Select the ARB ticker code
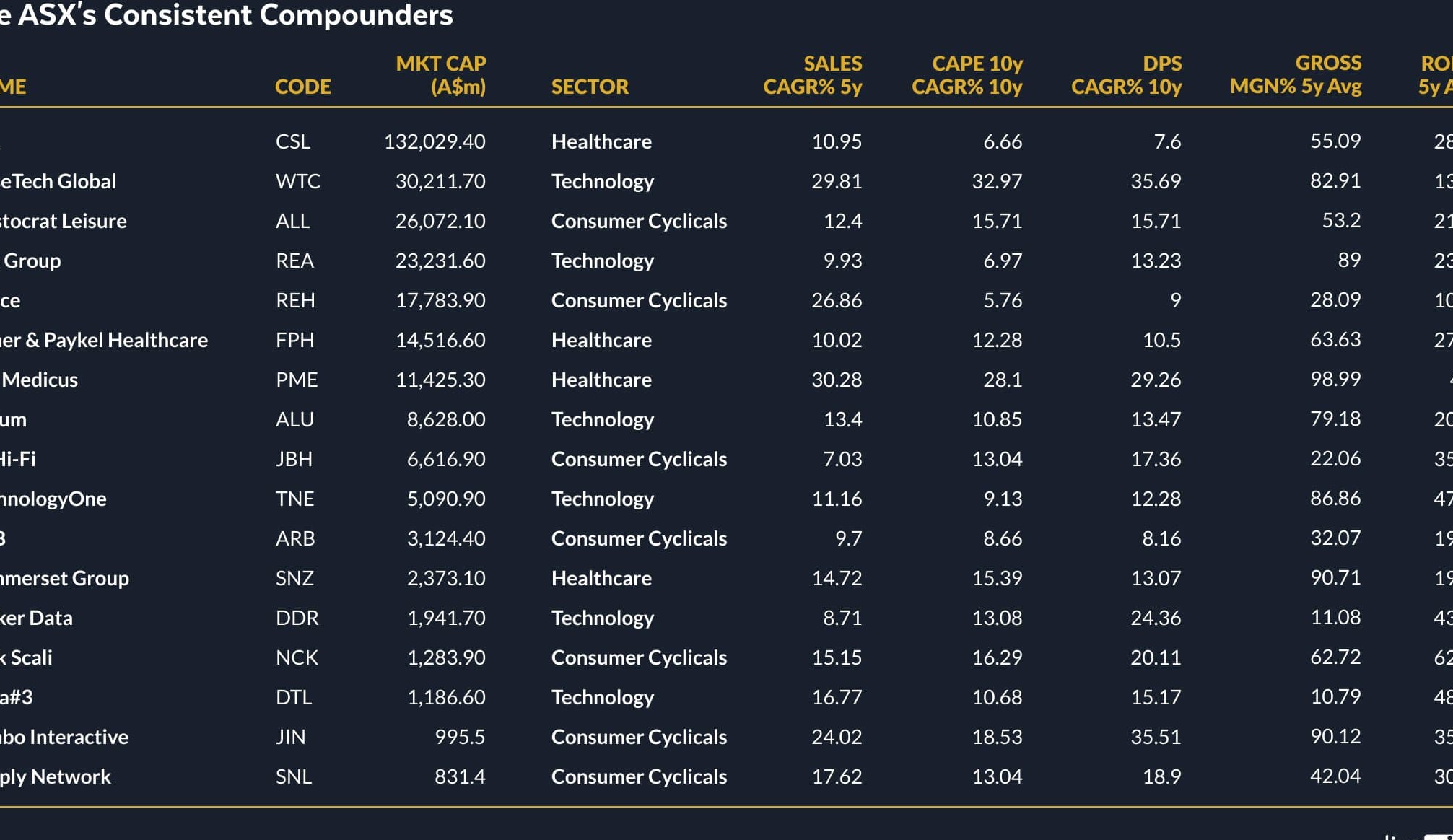Screen dimensions: 1453x840 [x=295, y=538]
